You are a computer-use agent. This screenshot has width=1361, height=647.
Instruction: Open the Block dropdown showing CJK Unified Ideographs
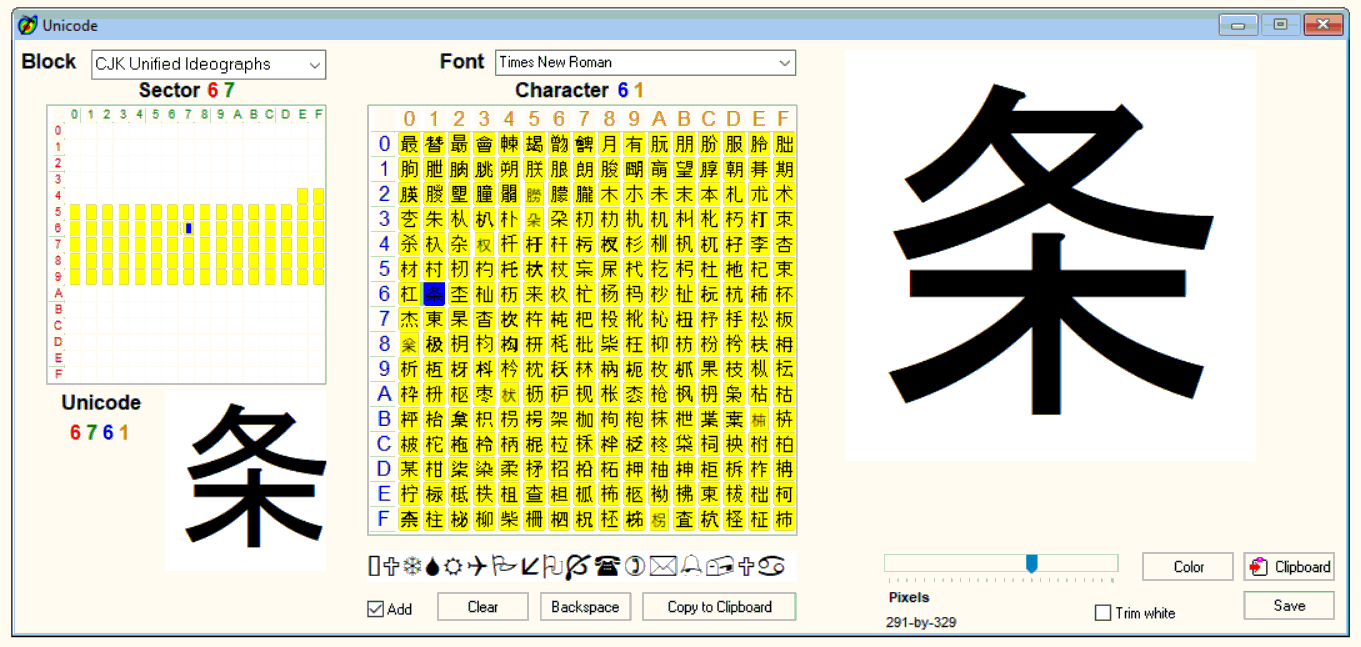click(208, 64)
